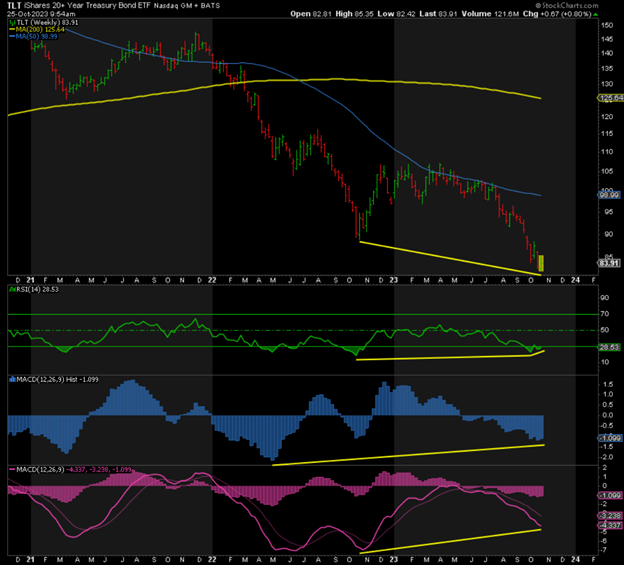Click the MACD(12,26,9) Hist -1.099 panel label

pyautogui.click(x=57, y=380)
